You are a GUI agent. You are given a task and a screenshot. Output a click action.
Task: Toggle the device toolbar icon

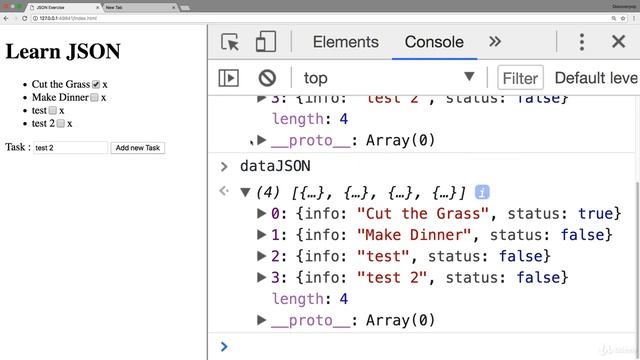pos(266,42)
